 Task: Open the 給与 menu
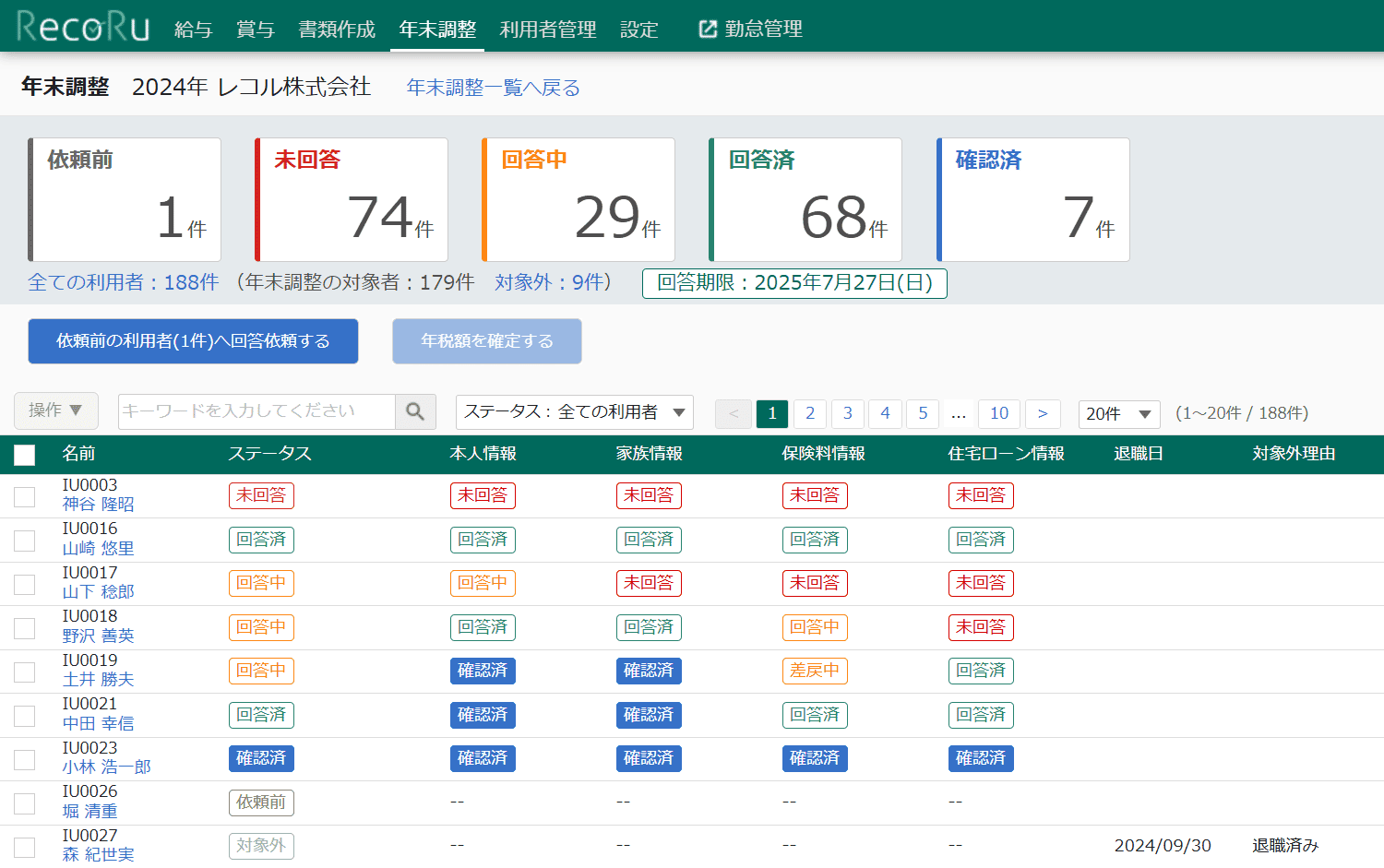(194, 30)
